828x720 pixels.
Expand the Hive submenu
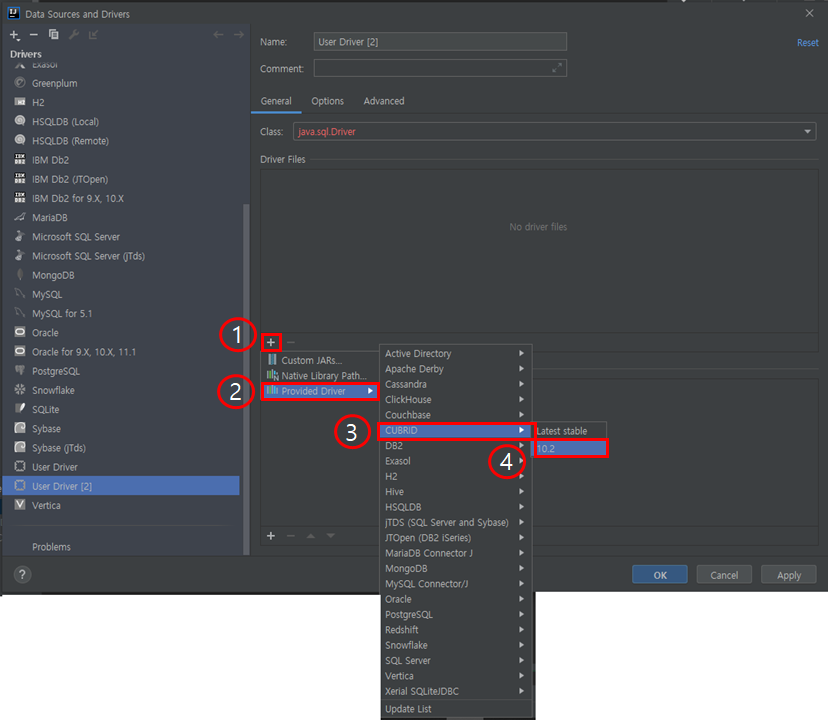(x=456, y=492)
